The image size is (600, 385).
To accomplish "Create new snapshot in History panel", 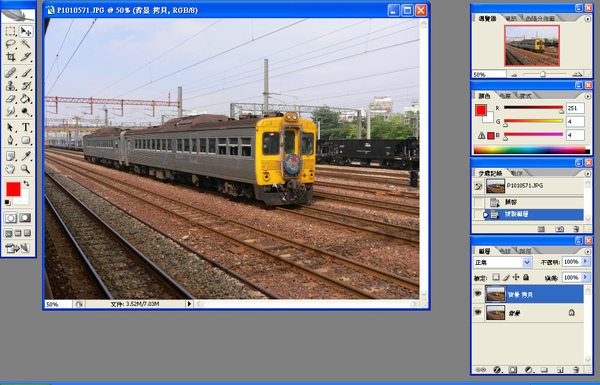I will click(559, 229).
